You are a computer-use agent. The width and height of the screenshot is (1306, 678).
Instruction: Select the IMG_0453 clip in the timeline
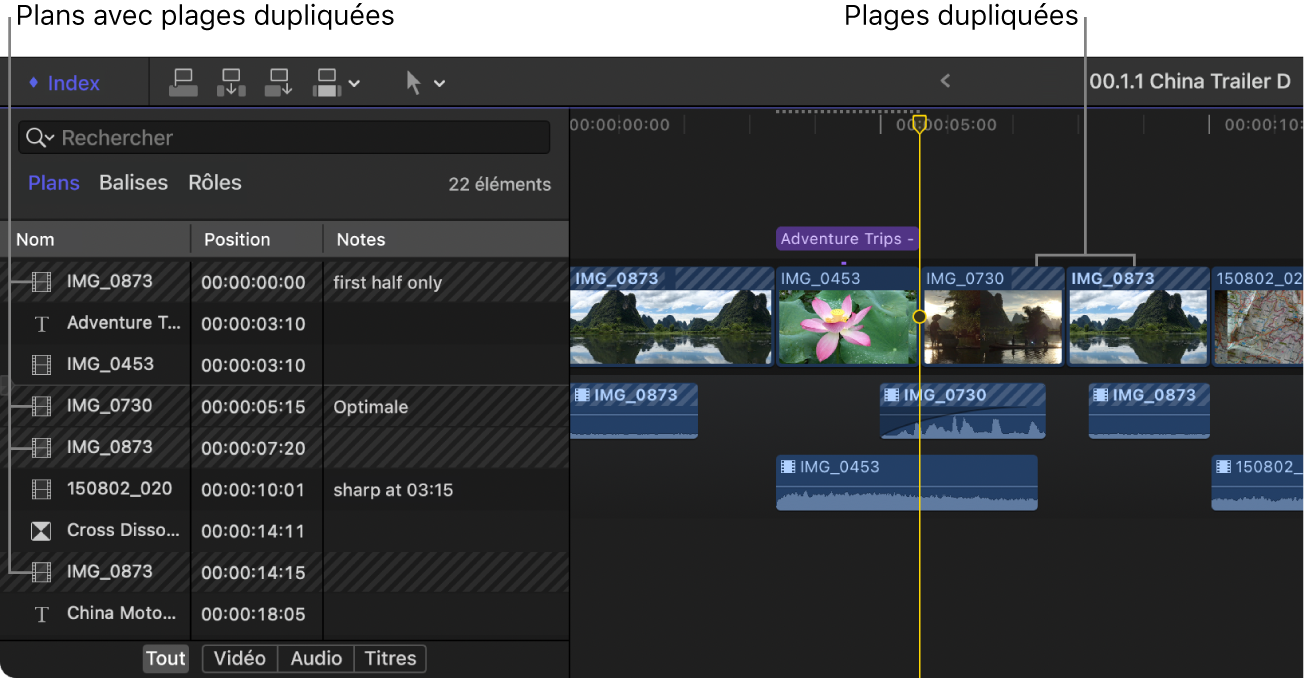(845, 317)
